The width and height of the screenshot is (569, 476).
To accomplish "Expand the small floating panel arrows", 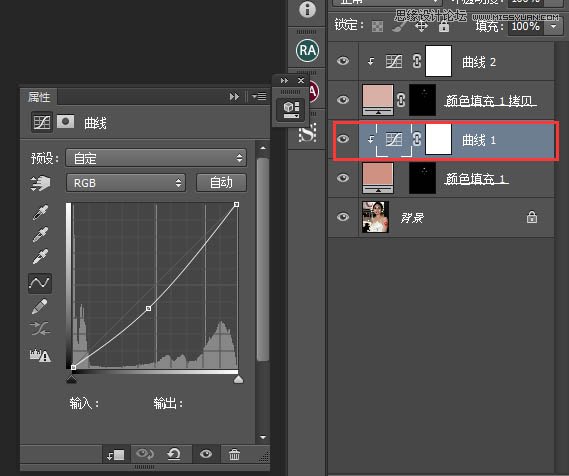I will [x=284, y=81].
